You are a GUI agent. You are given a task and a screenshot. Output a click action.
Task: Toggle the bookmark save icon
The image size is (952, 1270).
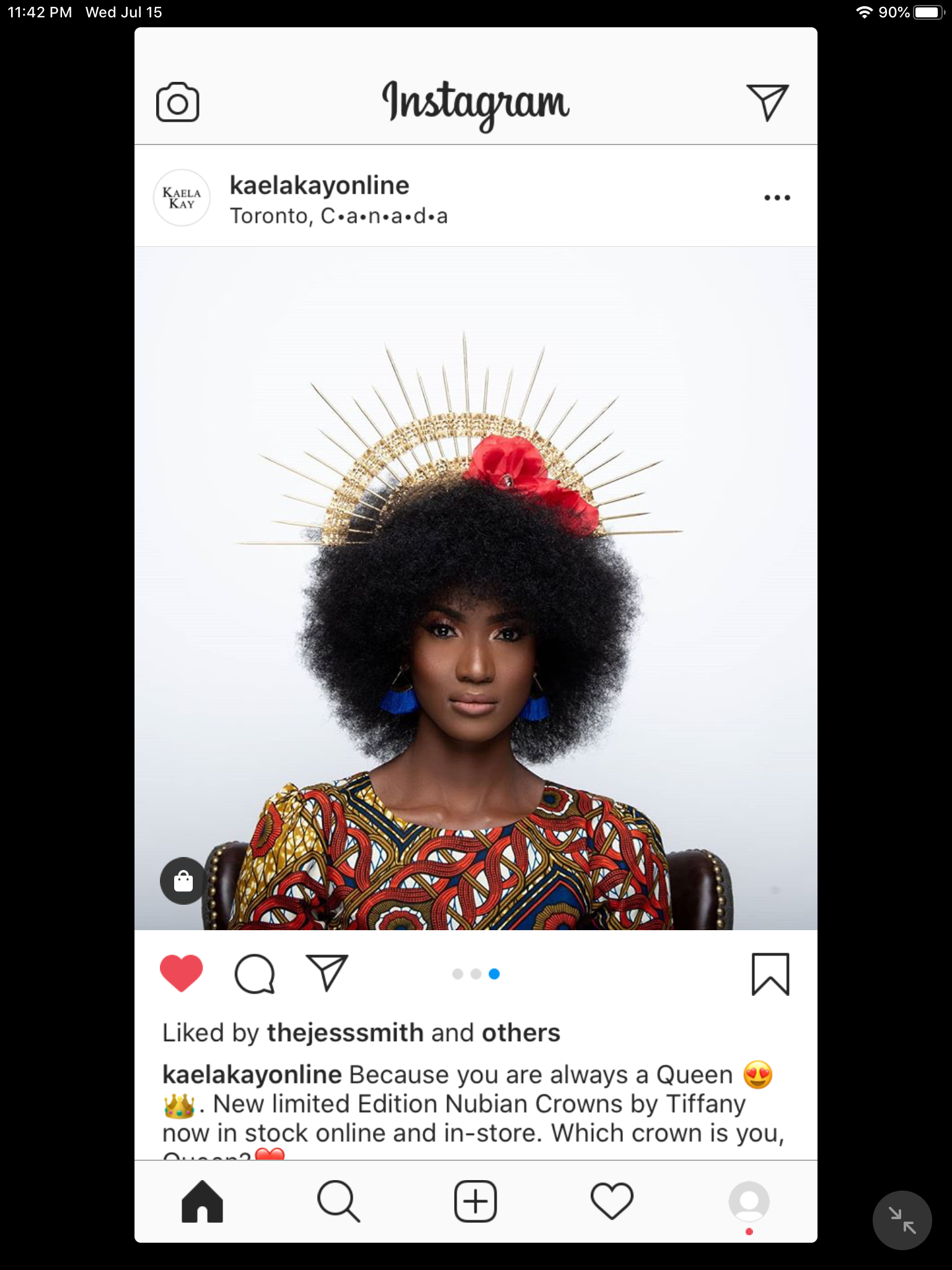pyautogui.click(x=770, y=974)
